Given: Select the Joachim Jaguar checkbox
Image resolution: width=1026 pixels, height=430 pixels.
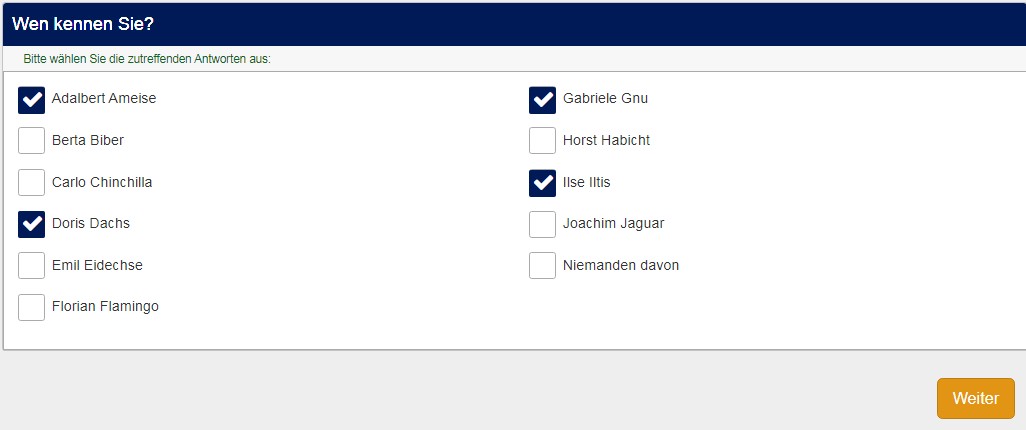Looking at the screenshot, I should point(542,224).
